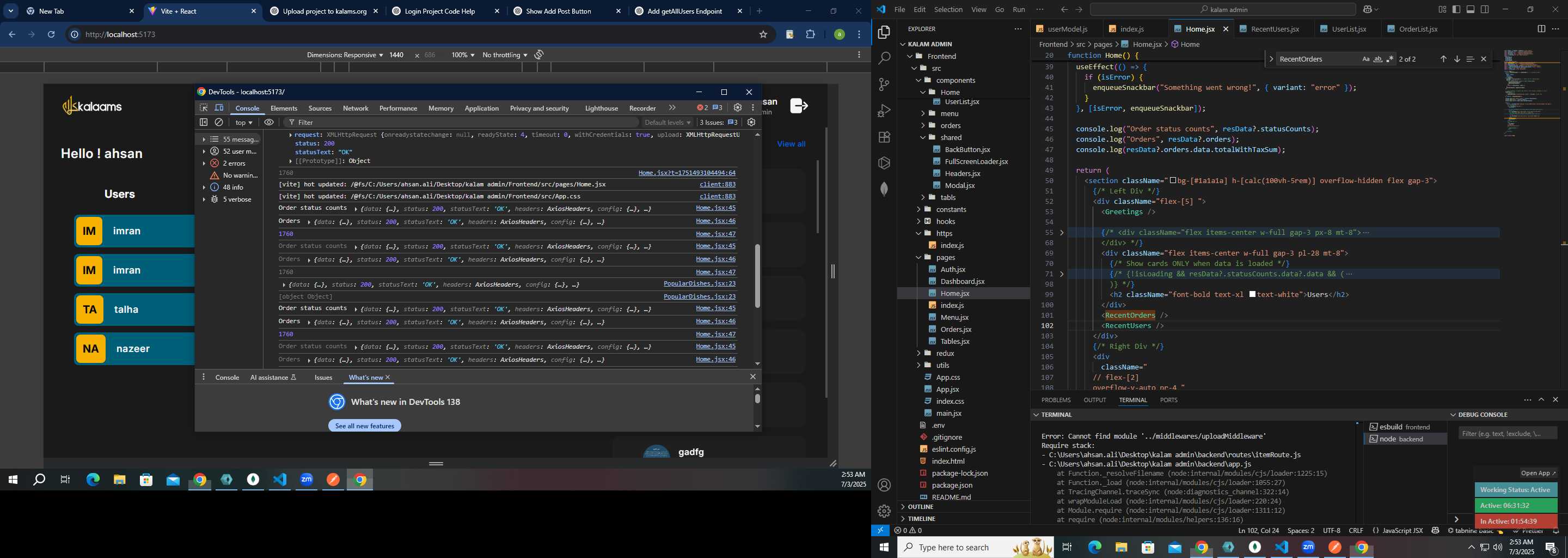Viewport: 1568px width, 558px height.
Task: Open DevTools settings gear
Action: (x=737, y=107)
